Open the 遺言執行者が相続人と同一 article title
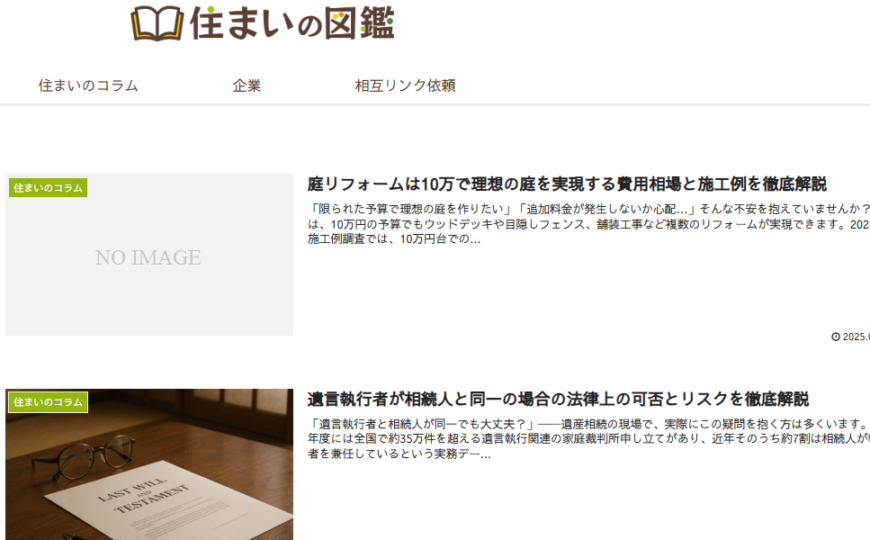Viewport: 870px width, 540px height. 557,399
